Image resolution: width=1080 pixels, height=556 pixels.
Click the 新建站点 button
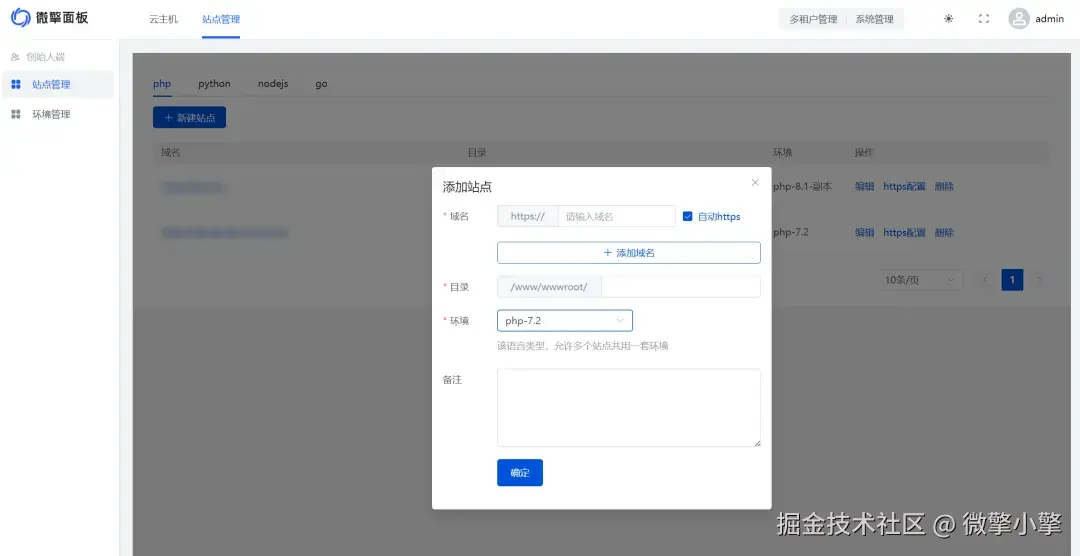tap(189, 118)
